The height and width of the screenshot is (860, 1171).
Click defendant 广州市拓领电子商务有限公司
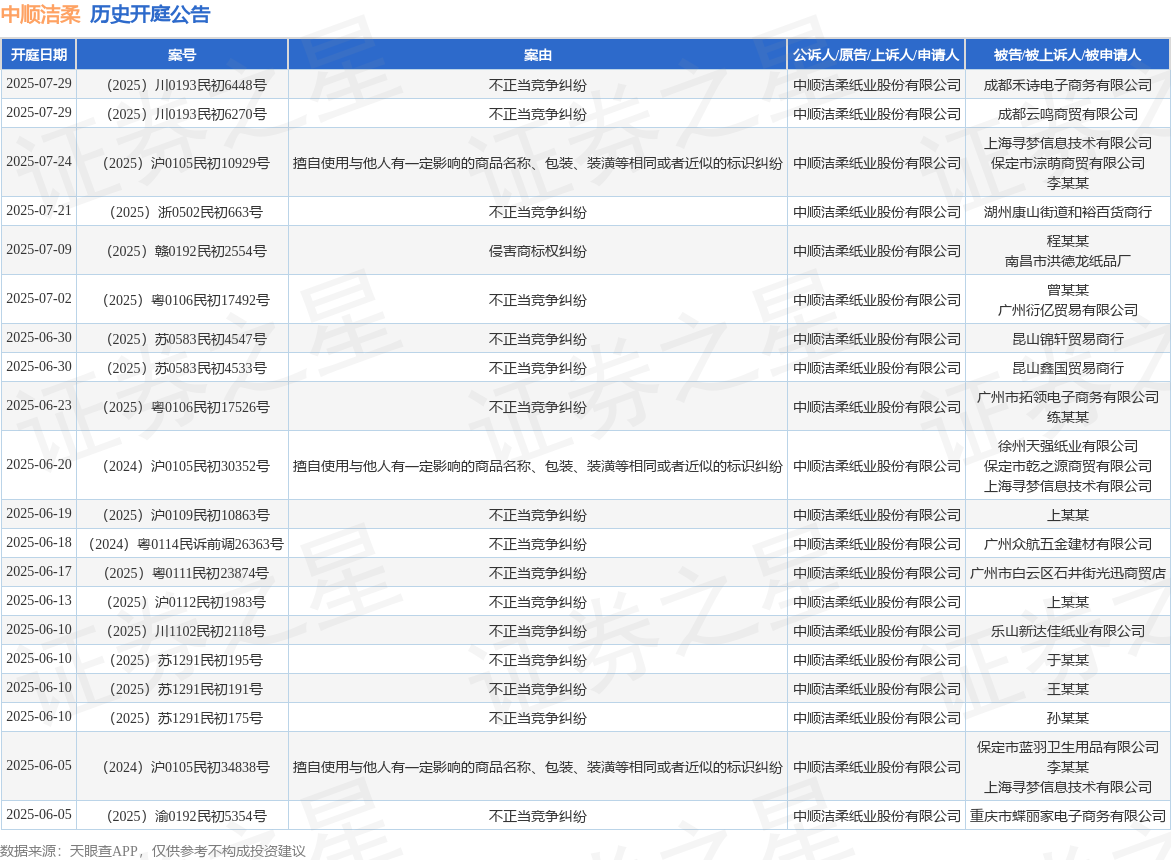(x=1067, y=397)
